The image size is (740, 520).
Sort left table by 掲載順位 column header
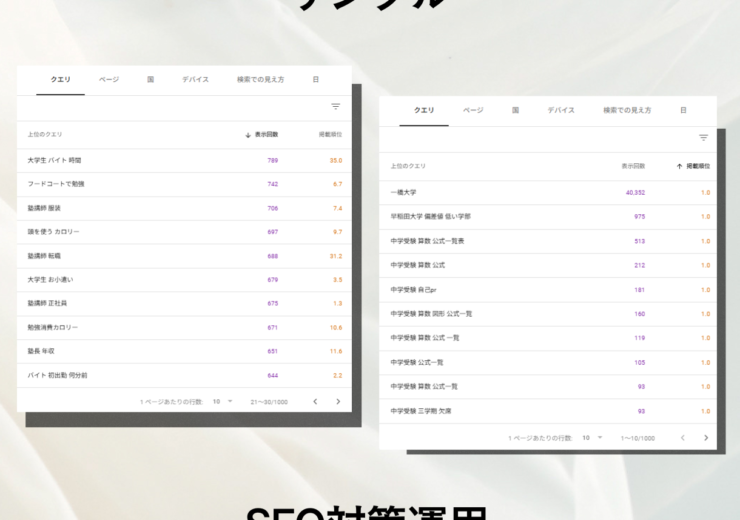coord(330,134)
